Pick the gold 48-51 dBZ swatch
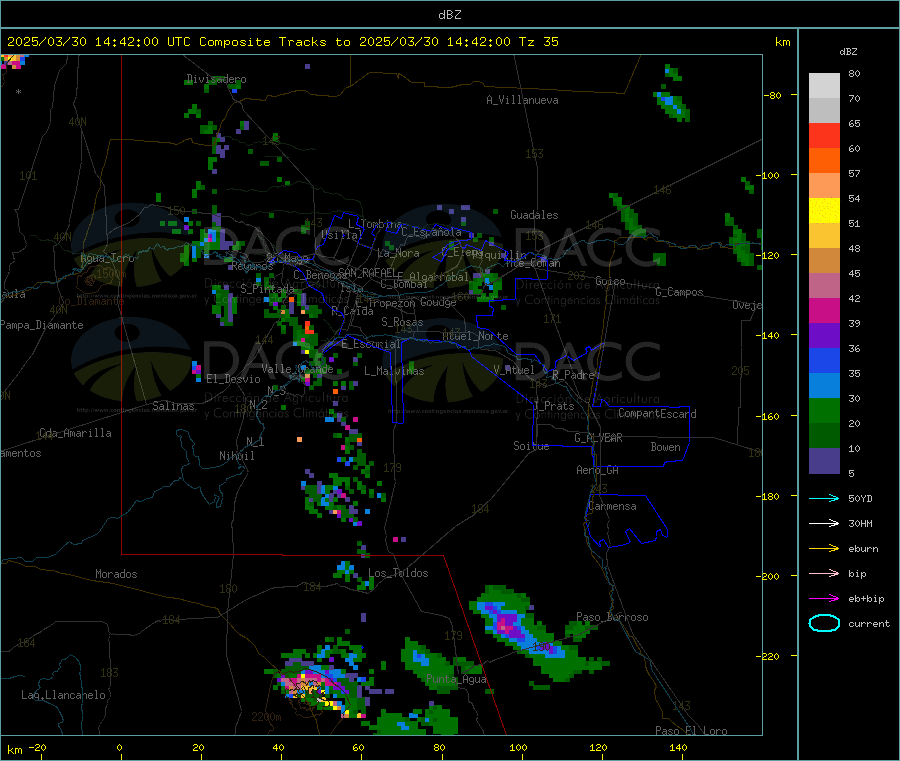 [x=824, y=236]
